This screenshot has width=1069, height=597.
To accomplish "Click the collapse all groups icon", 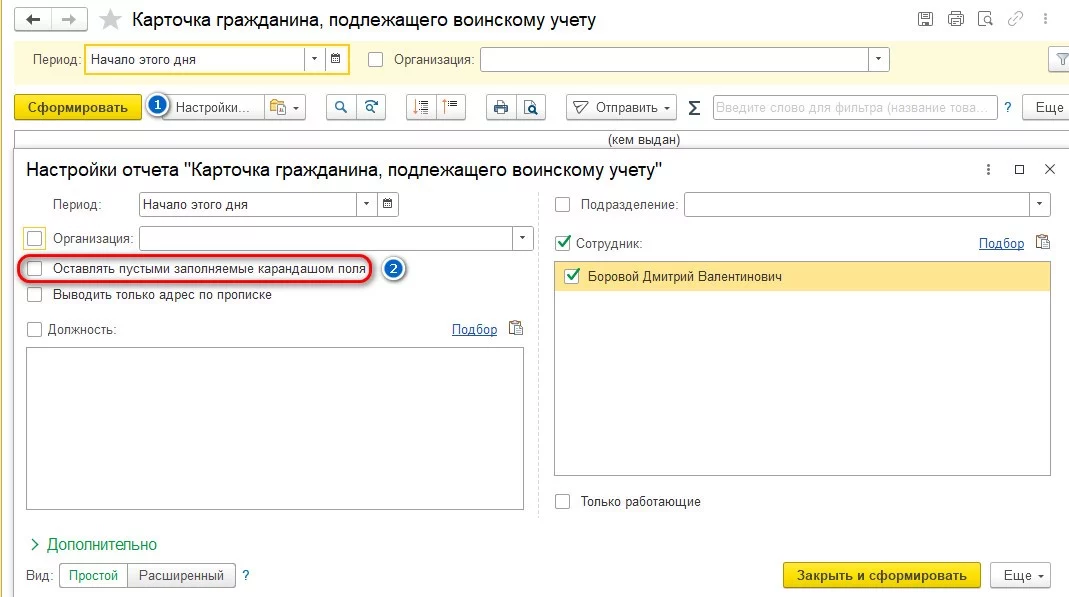I will coord(451,108).
